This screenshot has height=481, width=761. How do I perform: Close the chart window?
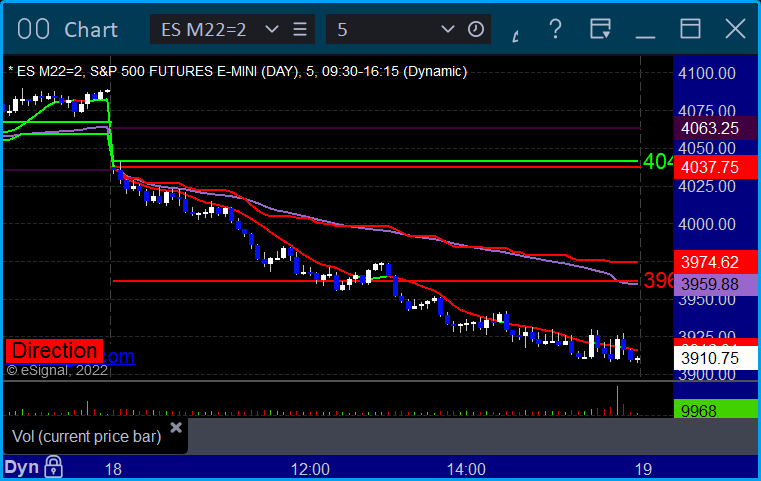tap(735, 29)
